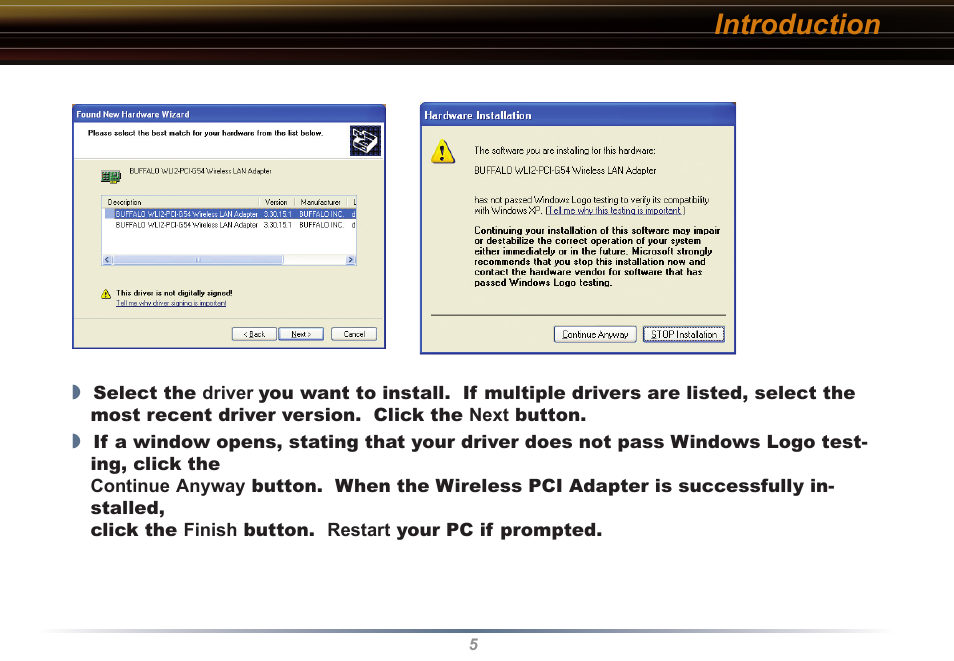Click STOP Installation button
Image resolution: width=954 pixels, height=661 pixels.
click(x=684, y=334)
